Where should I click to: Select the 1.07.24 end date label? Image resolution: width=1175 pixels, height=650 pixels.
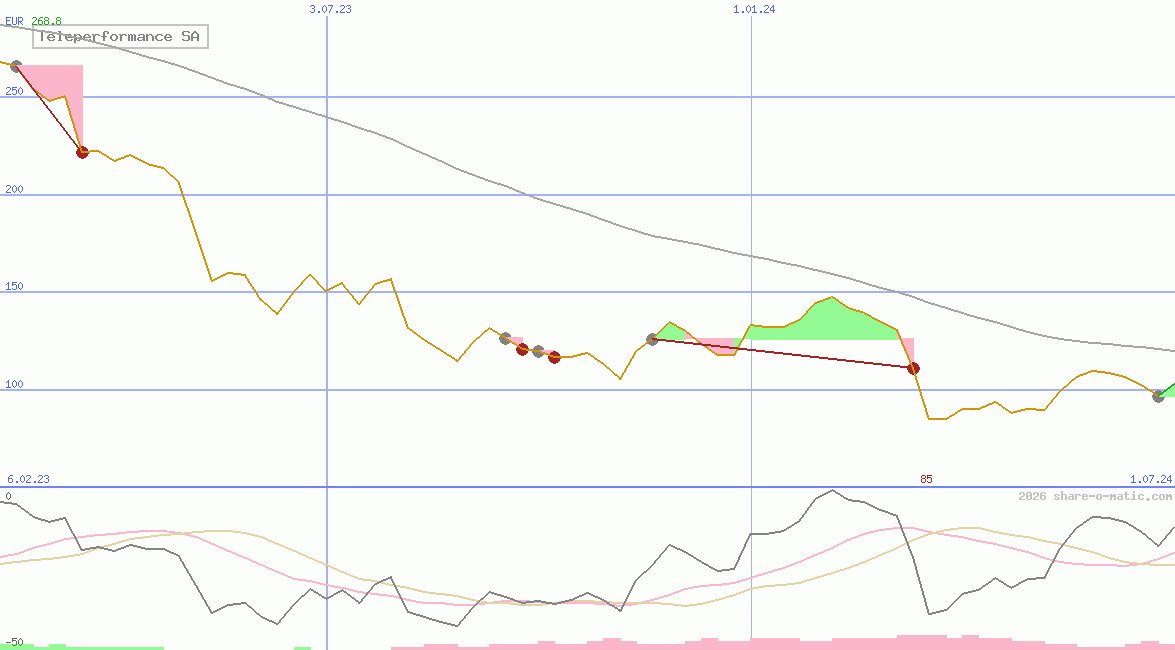[x=1150, y=480]
